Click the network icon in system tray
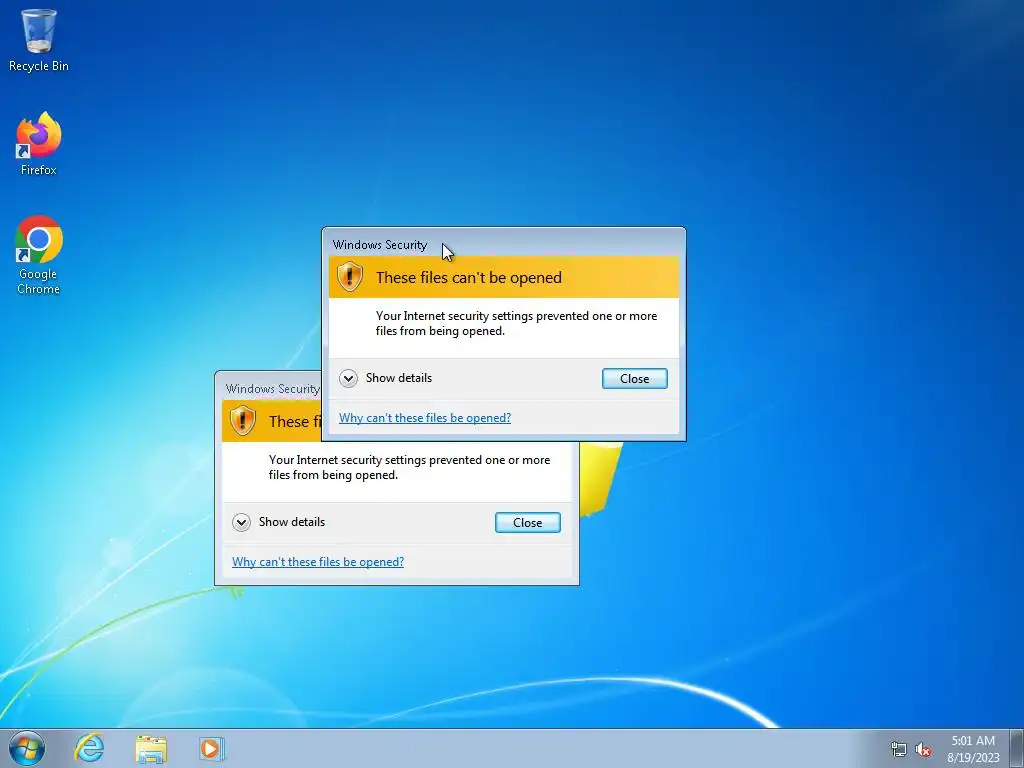This screenshot has height=768, width=1024. tap(899, 749)
